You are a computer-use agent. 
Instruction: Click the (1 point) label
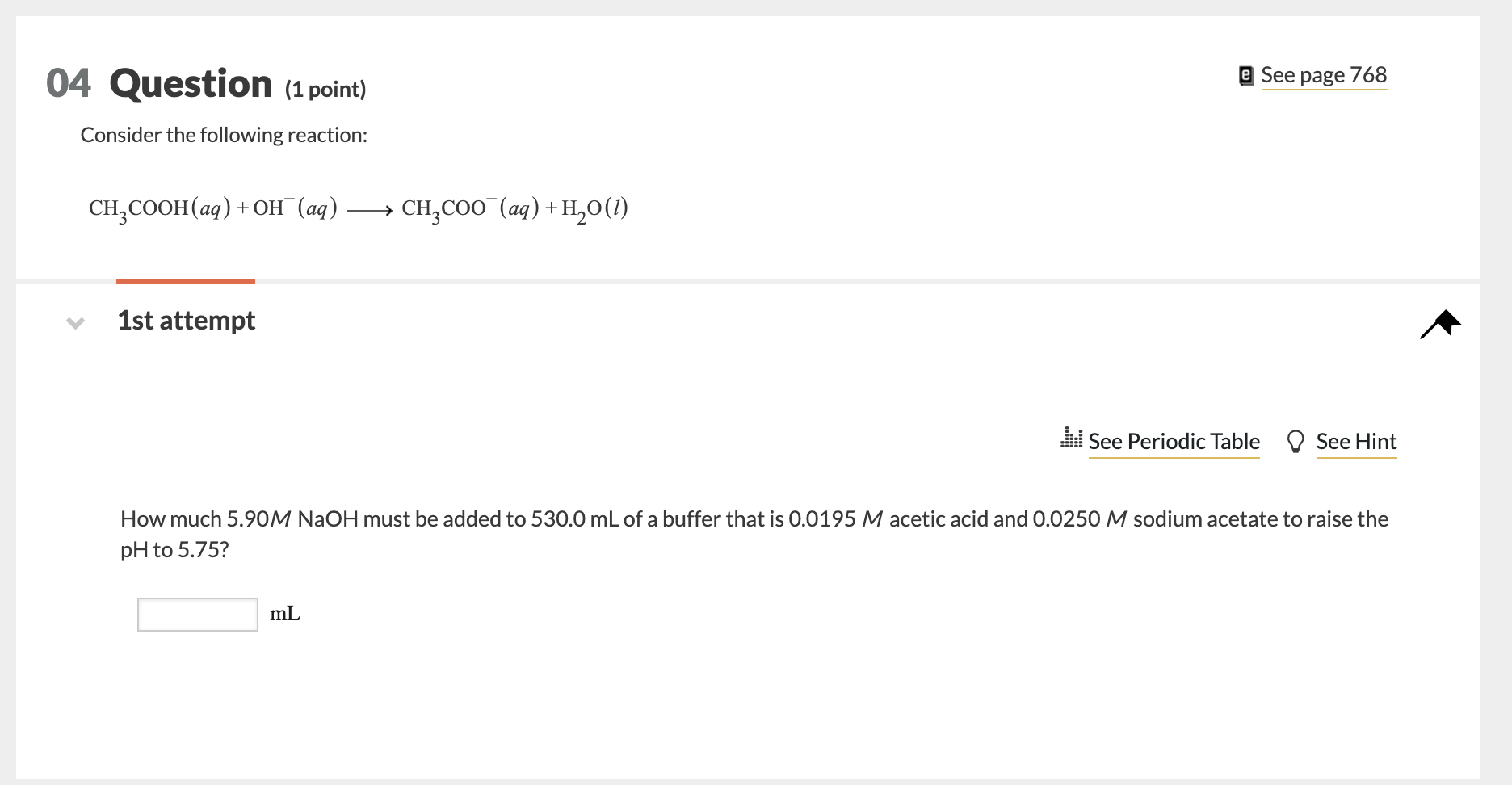[x=325, y=89]
